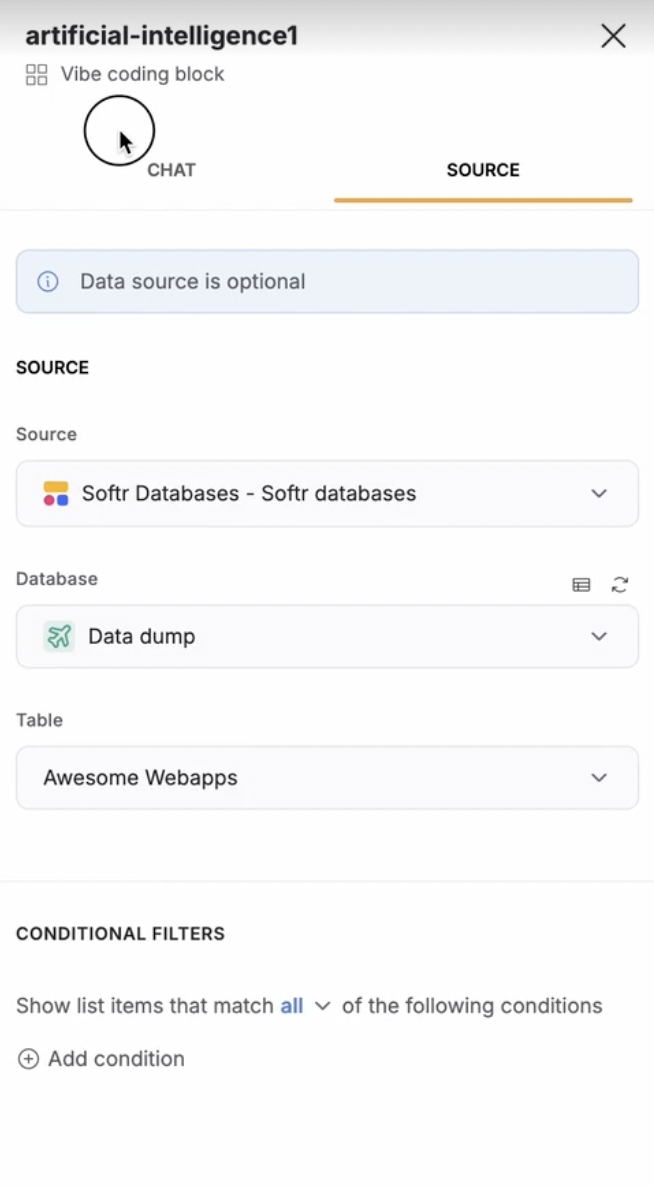
Task: Open the Source dropdown
Action: pyautogui.click(x=327, y=494)
